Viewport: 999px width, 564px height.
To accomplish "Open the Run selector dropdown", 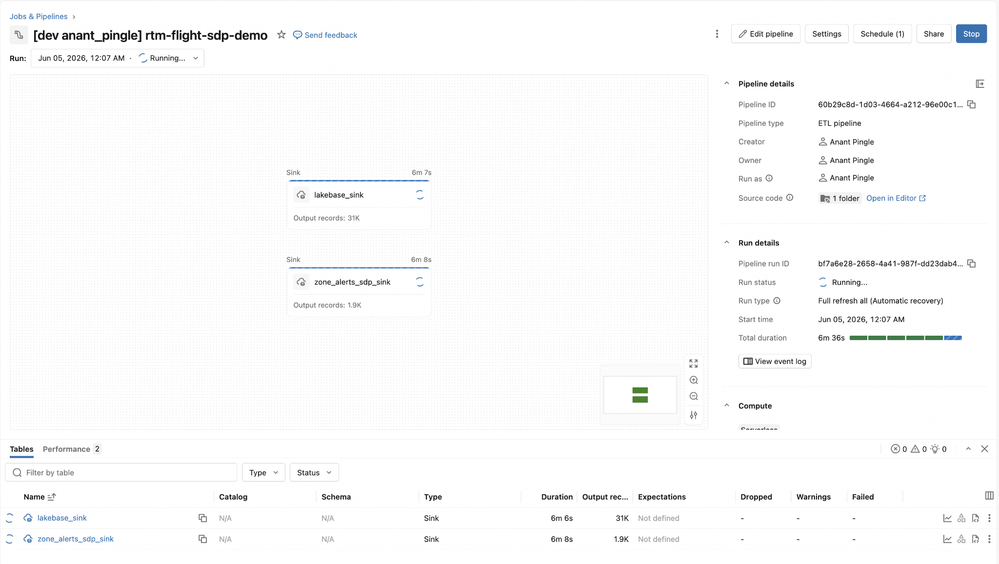I will click(117, 58).
